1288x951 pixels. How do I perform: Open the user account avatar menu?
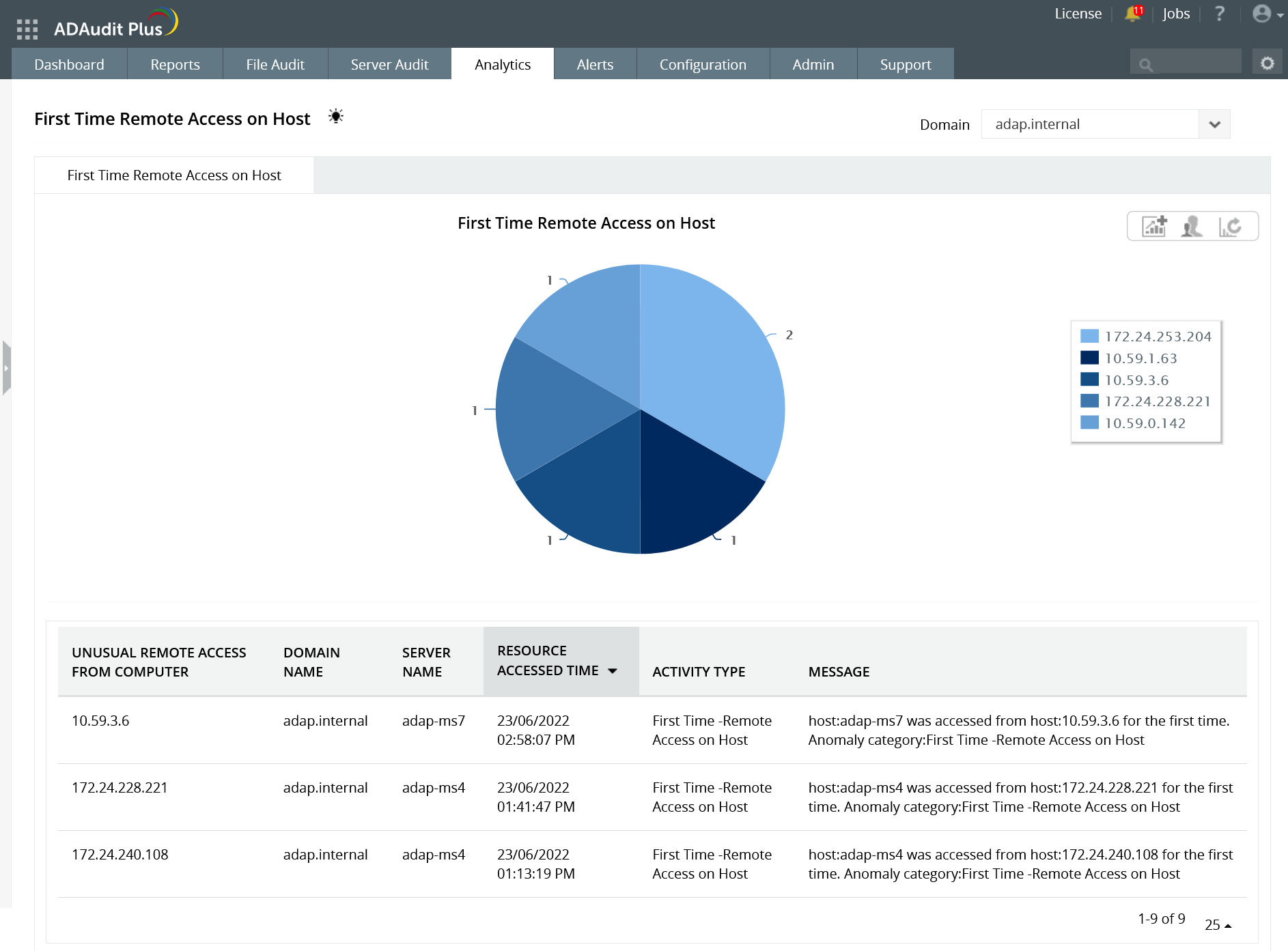pyautogui.click(x=1267, y=14)
